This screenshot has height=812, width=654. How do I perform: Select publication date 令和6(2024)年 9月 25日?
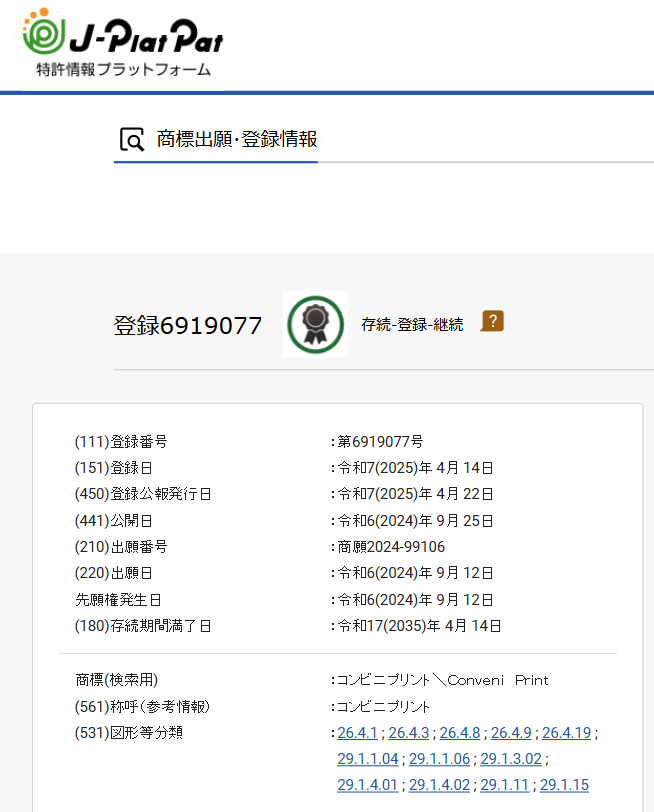point(416,520)
